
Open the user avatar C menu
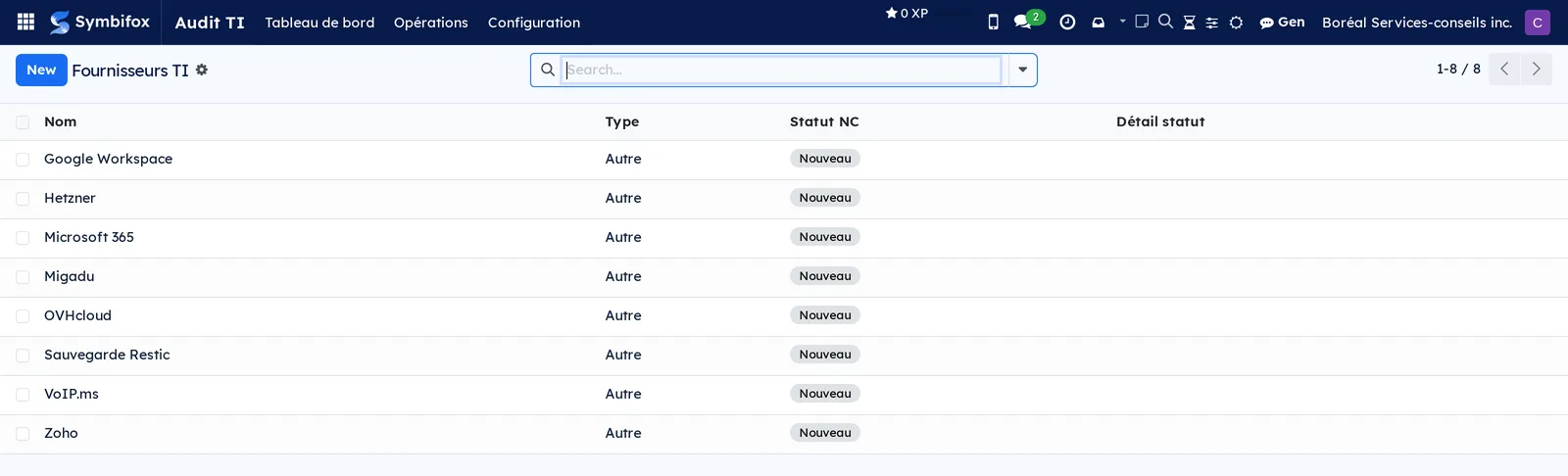pyautogui.click(x=1538, y=22)
